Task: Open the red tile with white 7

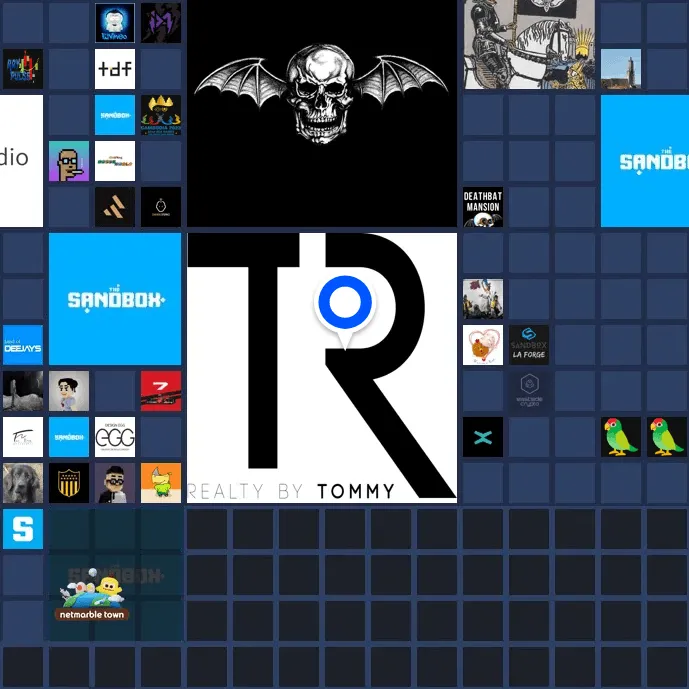Action: [x=161, y=391]
